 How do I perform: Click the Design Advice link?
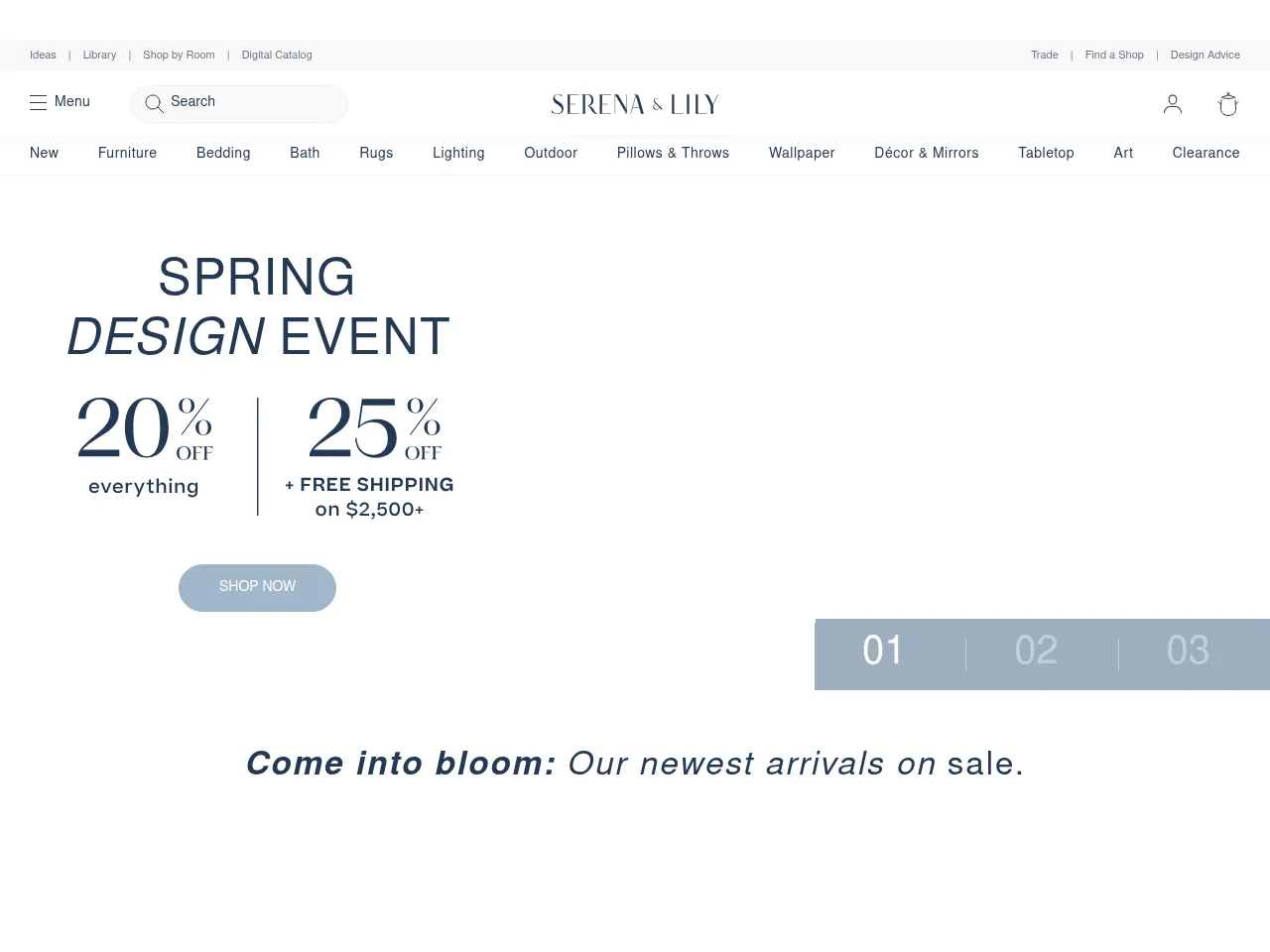point(1205,56)
